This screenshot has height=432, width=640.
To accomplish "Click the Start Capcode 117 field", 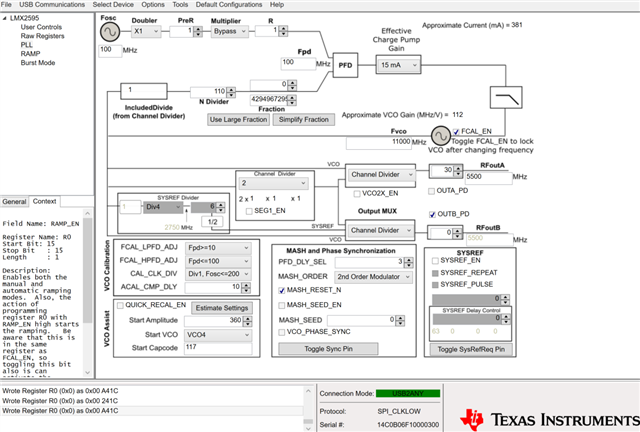I will tap(218, 348).
